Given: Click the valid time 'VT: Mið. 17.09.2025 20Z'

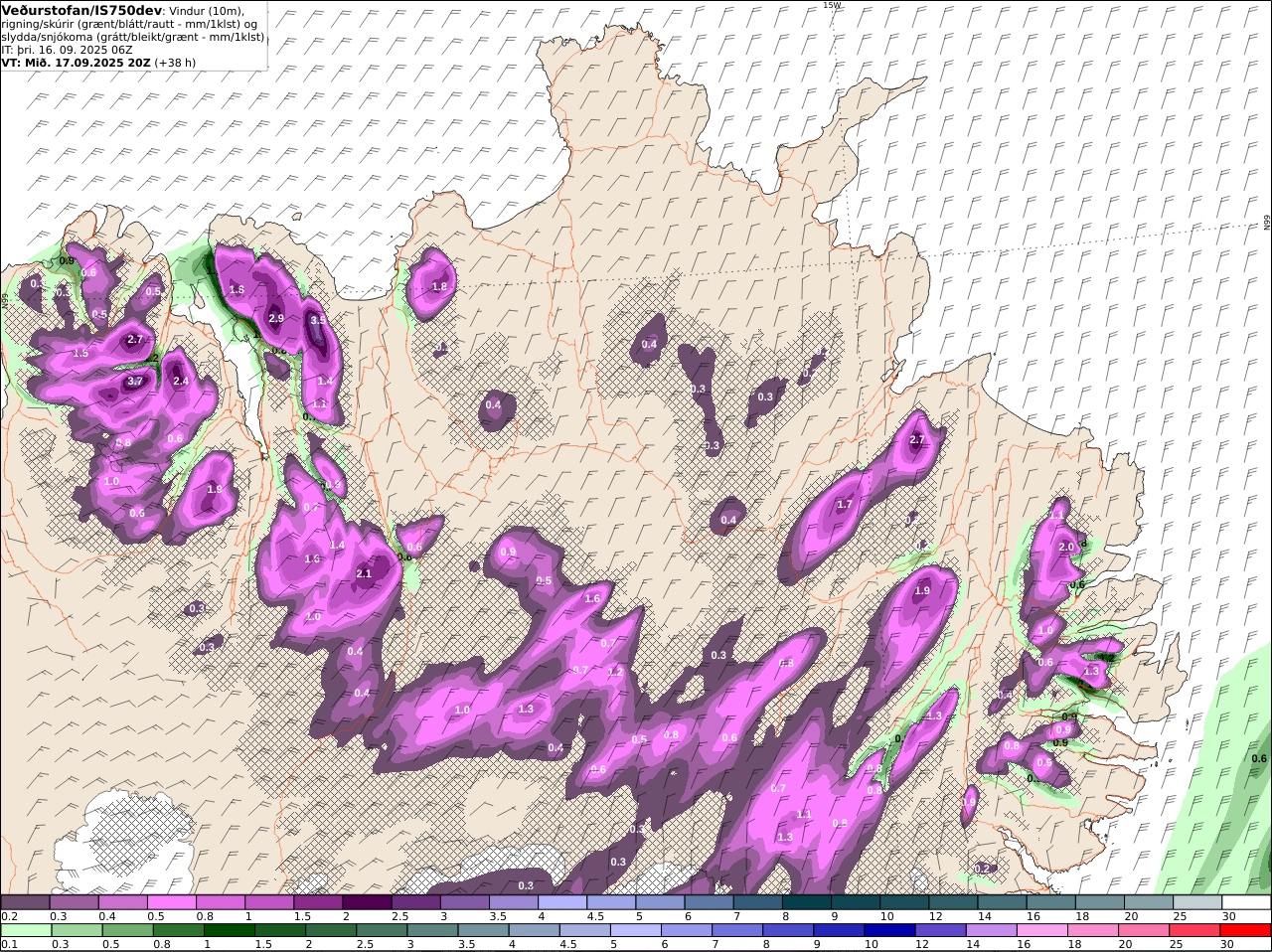Looking at the screenshot, I should coord(77,63).
